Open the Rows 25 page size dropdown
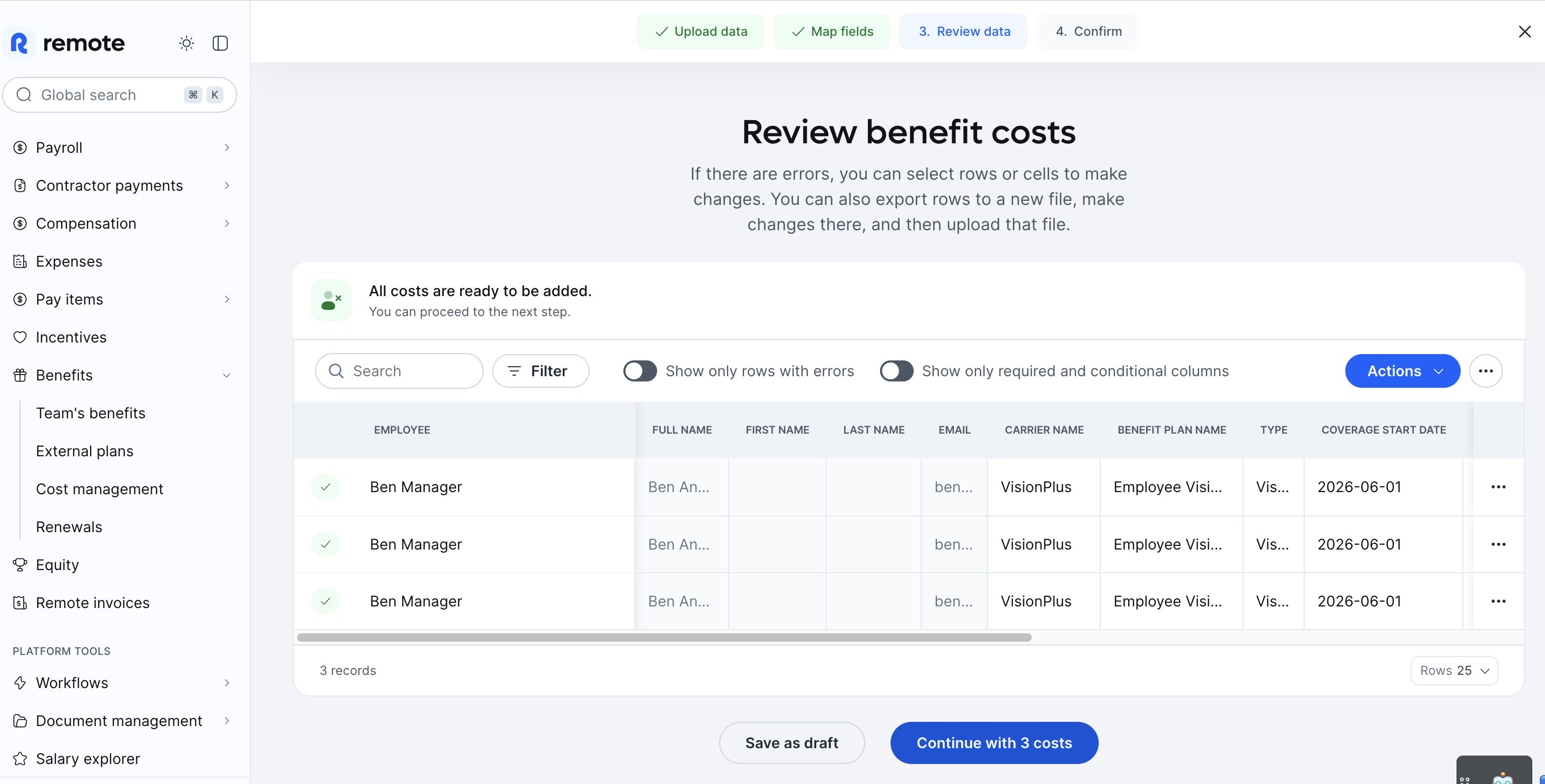 [1454, 670]
